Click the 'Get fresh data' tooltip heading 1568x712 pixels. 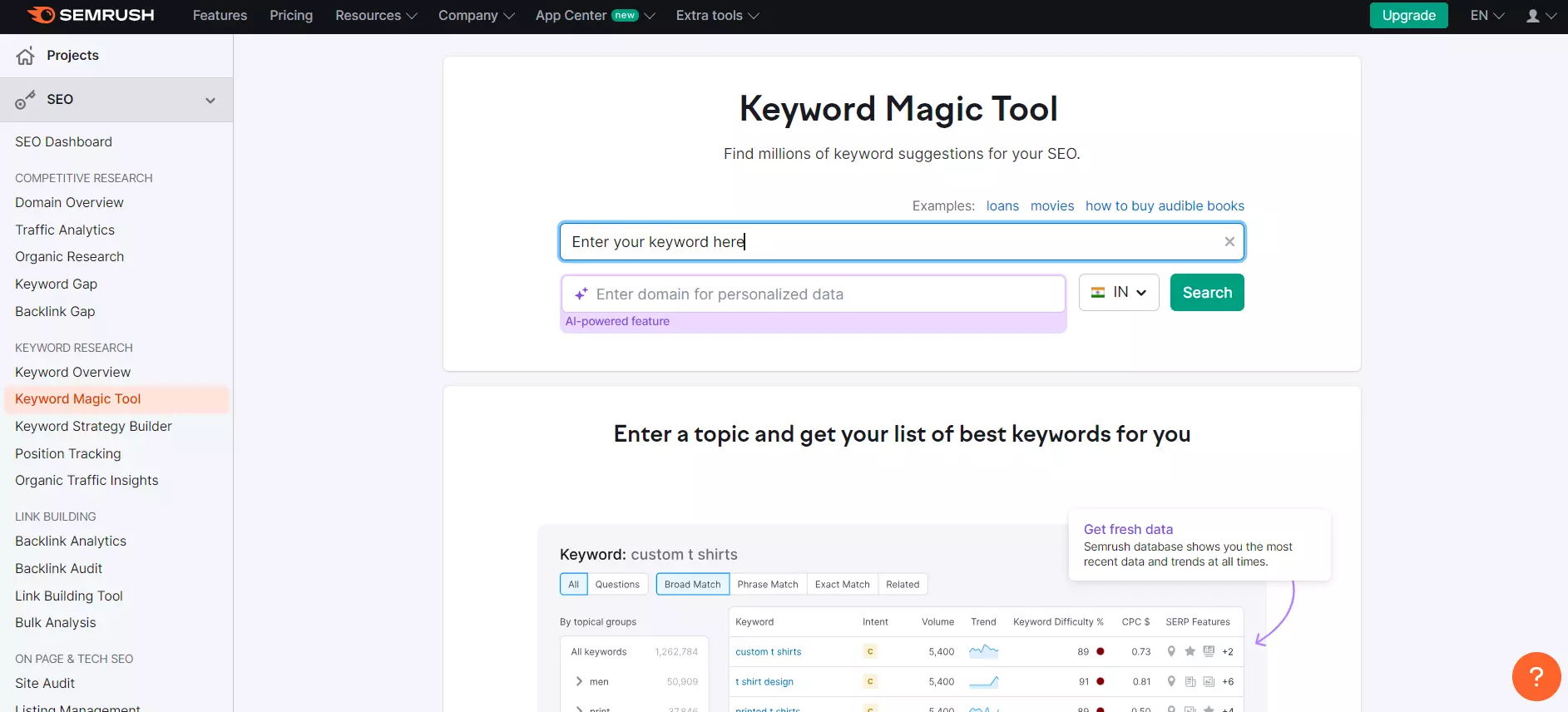pyautogui.click(x=1128, y=530)
